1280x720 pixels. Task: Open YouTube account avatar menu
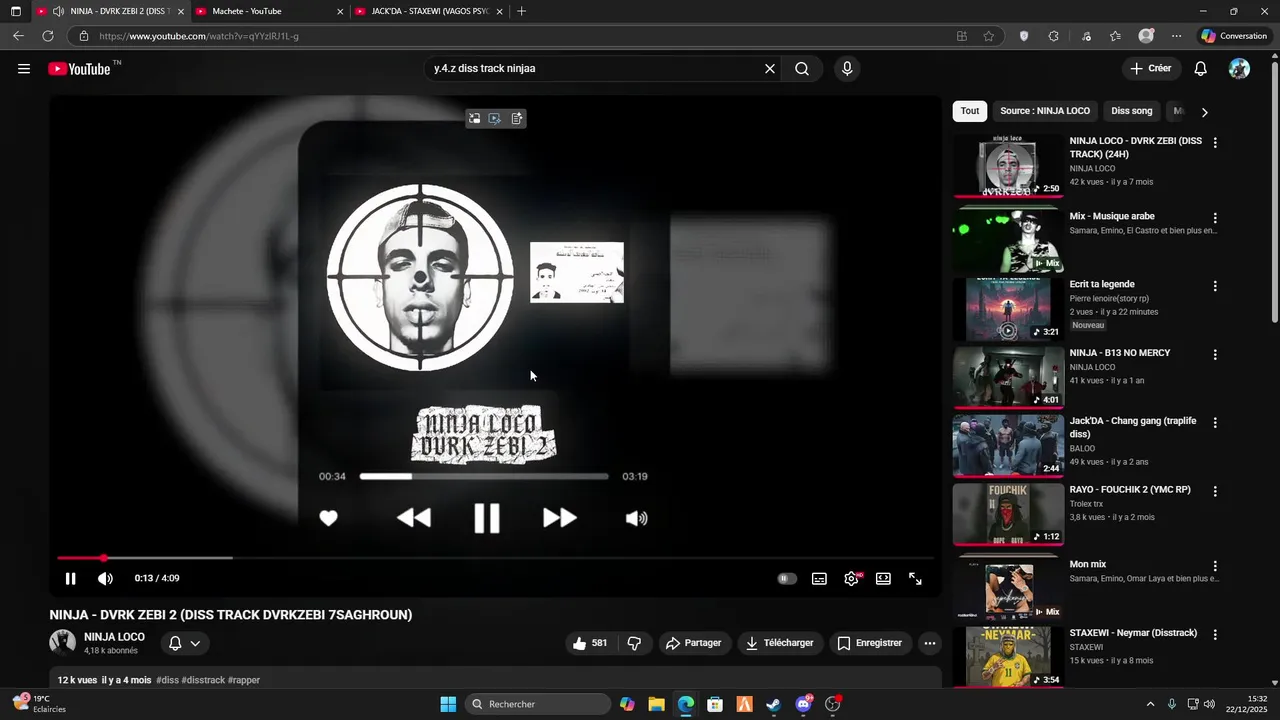[x=1239, y=69]
